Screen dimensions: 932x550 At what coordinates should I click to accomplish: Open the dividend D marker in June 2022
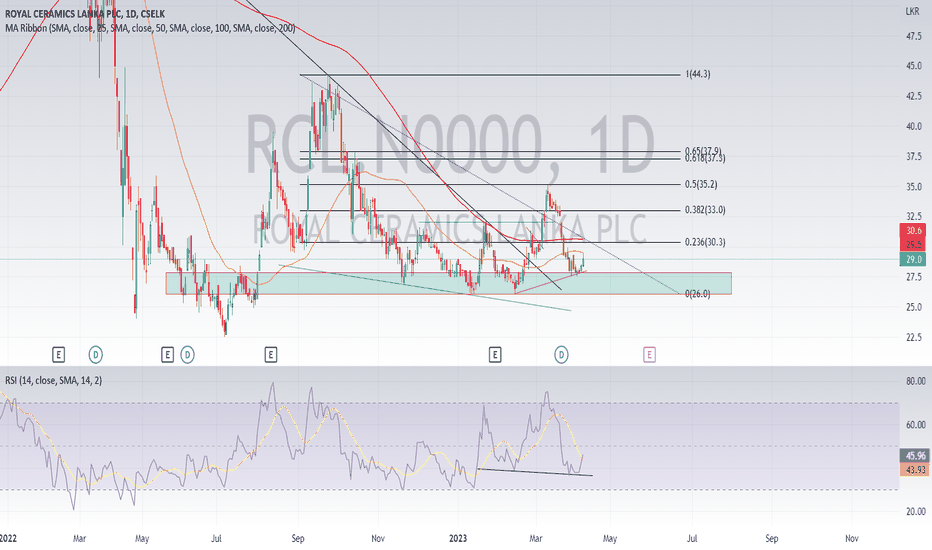(x=187, y=355)
